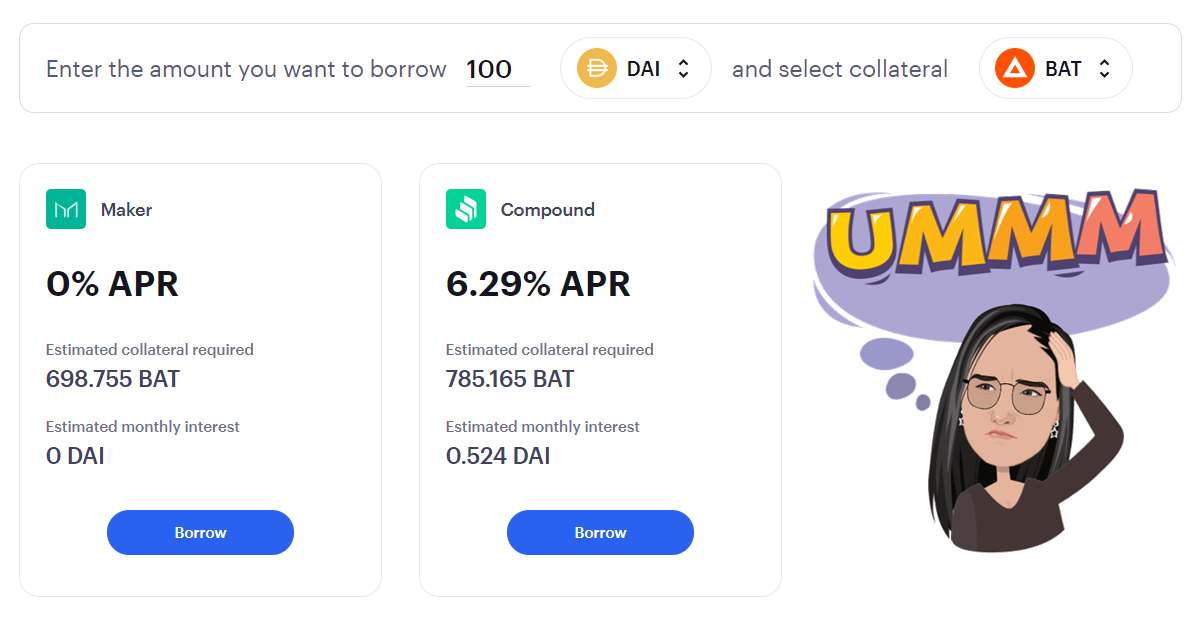The image size is (1198, 623).
Task: Expand the BAT collateral selector arrows
Action: tap(1104, 69)
